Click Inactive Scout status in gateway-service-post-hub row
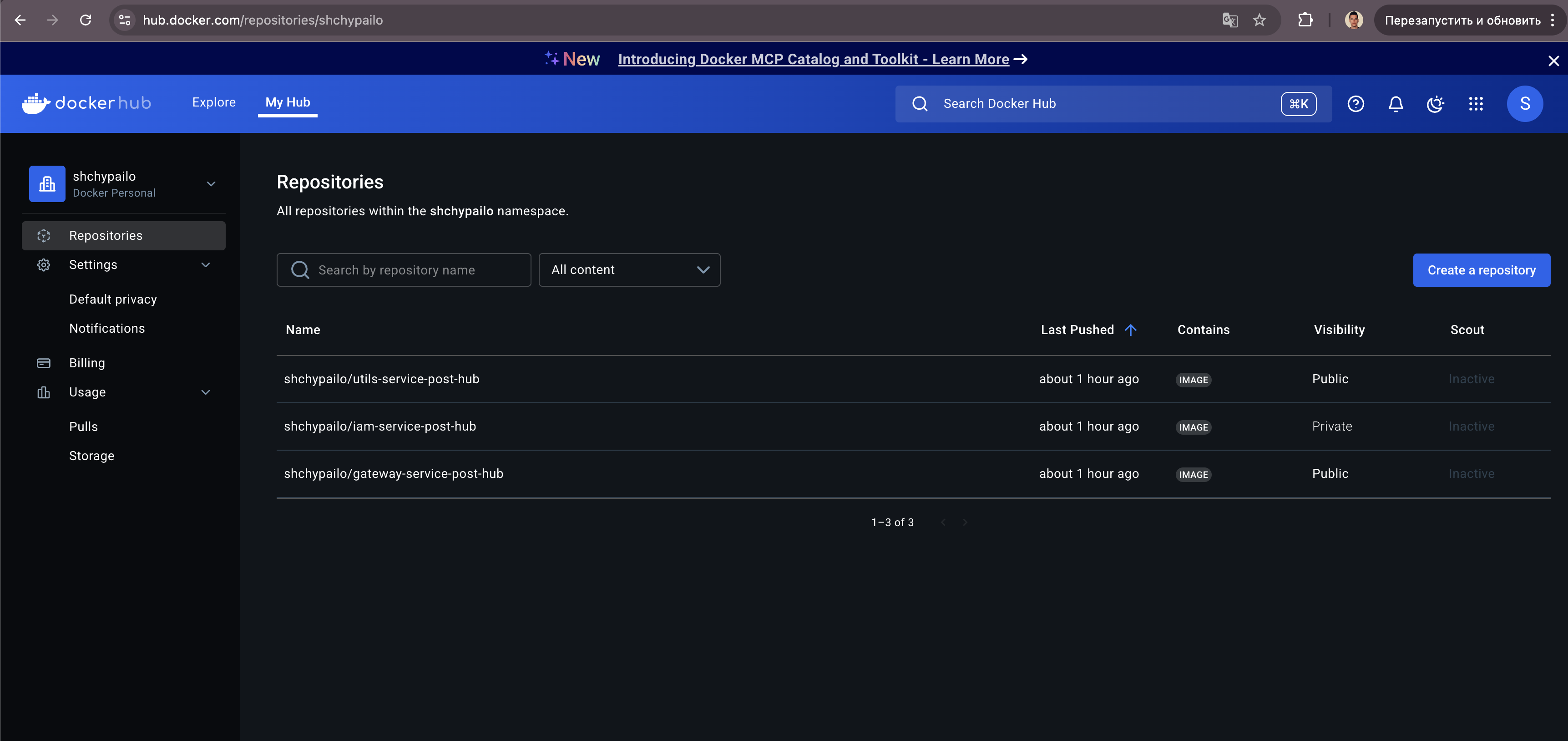The image size is (1568, 741). point(1471,474)
